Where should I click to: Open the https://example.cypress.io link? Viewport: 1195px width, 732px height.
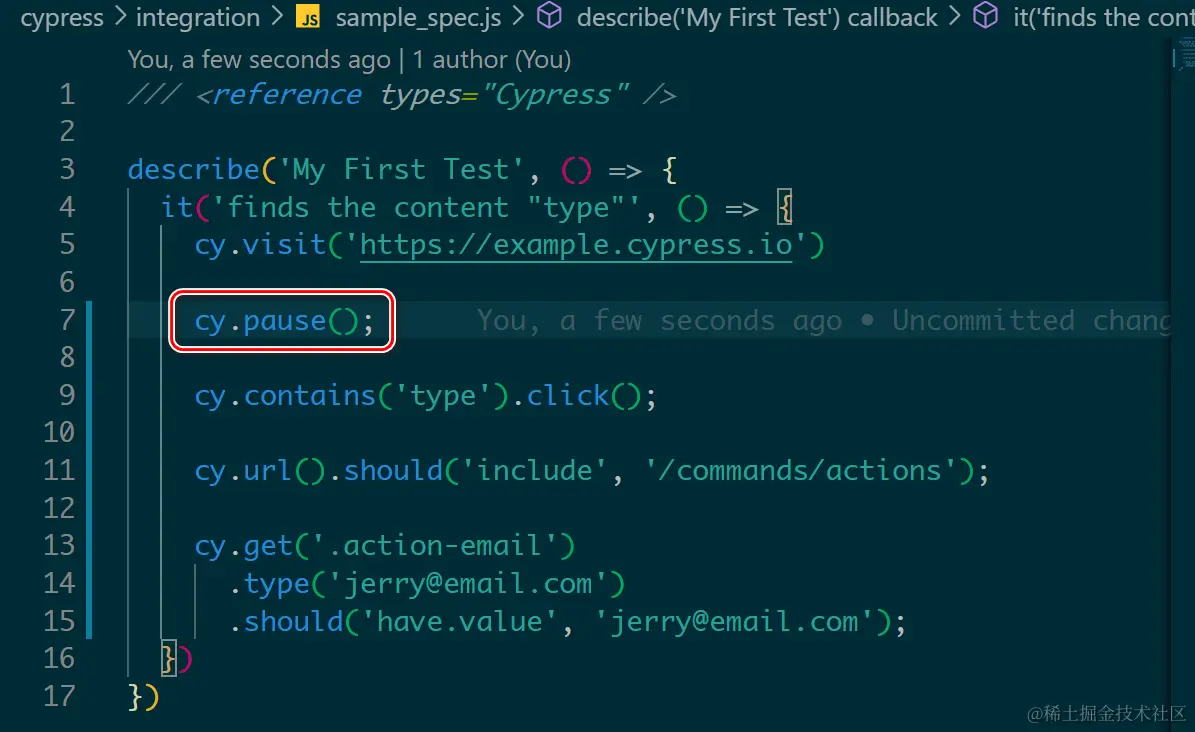click(576, 246)
